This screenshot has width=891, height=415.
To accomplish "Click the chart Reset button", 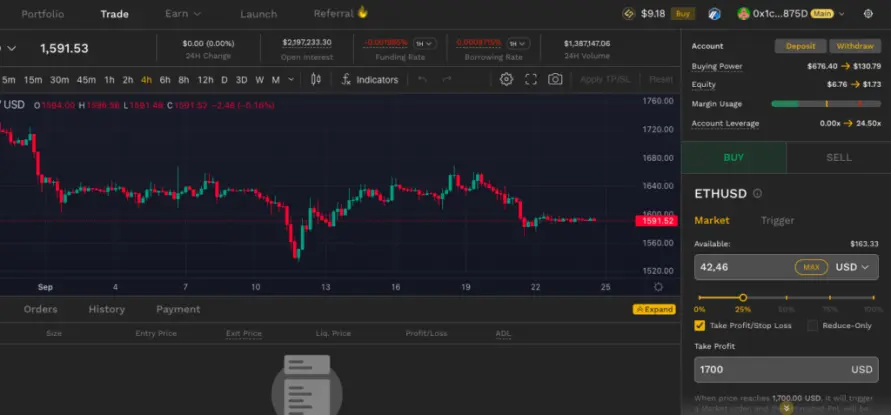I will click(661, 80).
